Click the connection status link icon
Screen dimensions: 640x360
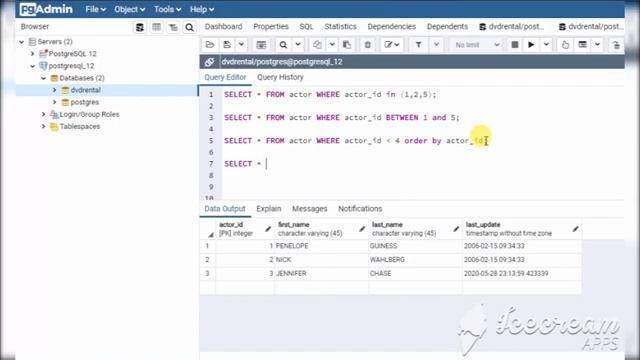point(209,62)
